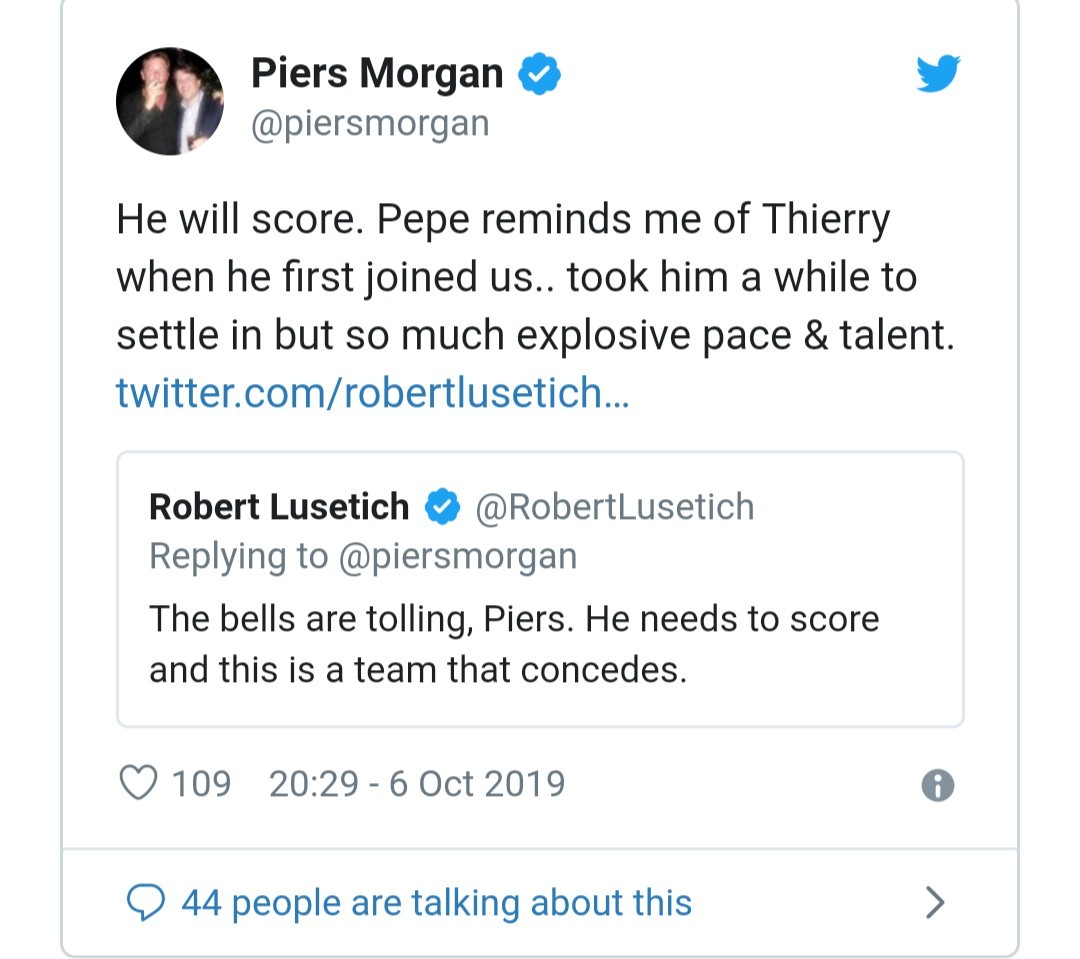Open the information icon near the timestamp
This screenshot has width=1080, height=959.
[938, 784]
